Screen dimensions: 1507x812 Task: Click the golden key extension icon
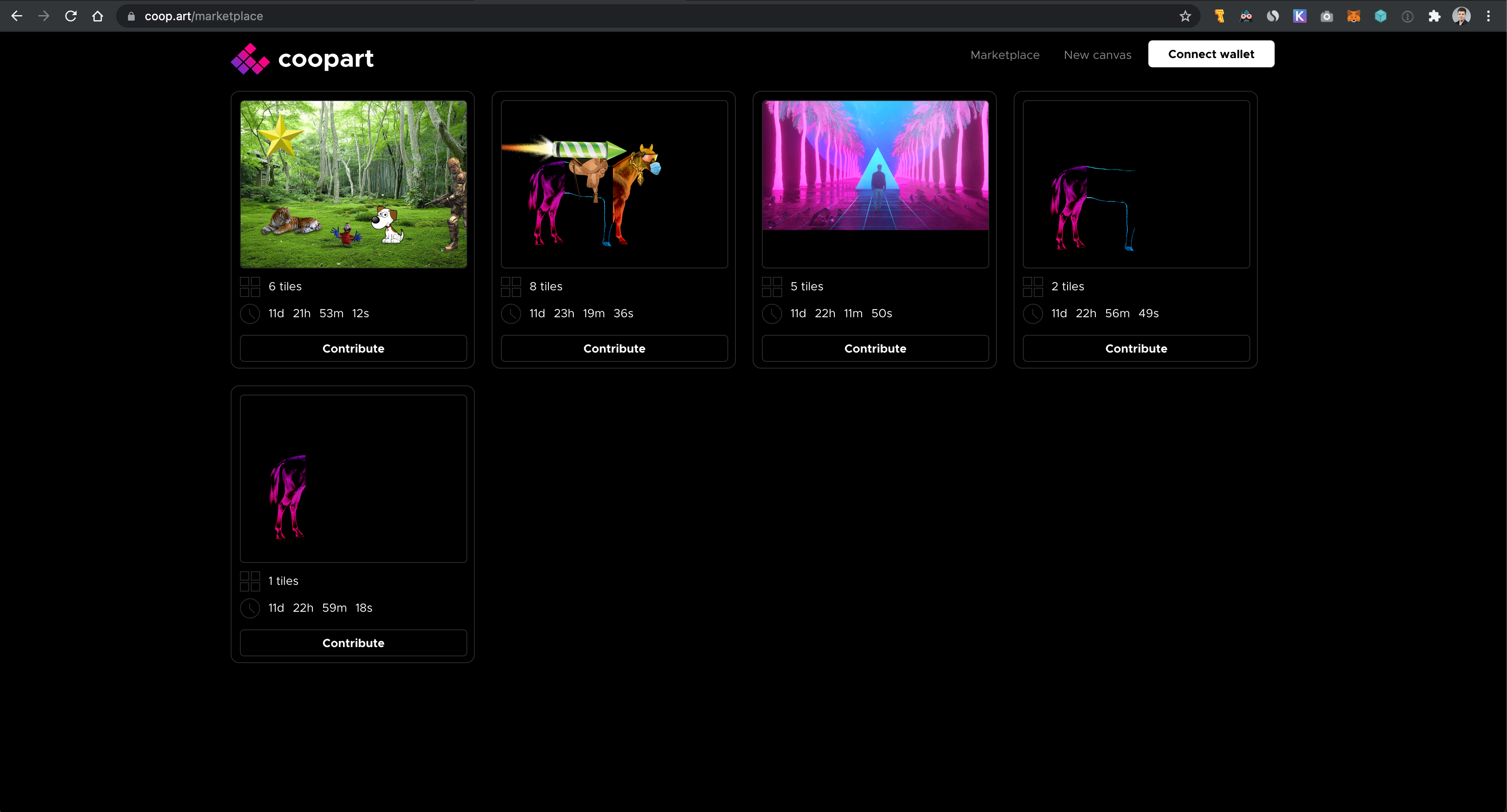[1219, 16]
